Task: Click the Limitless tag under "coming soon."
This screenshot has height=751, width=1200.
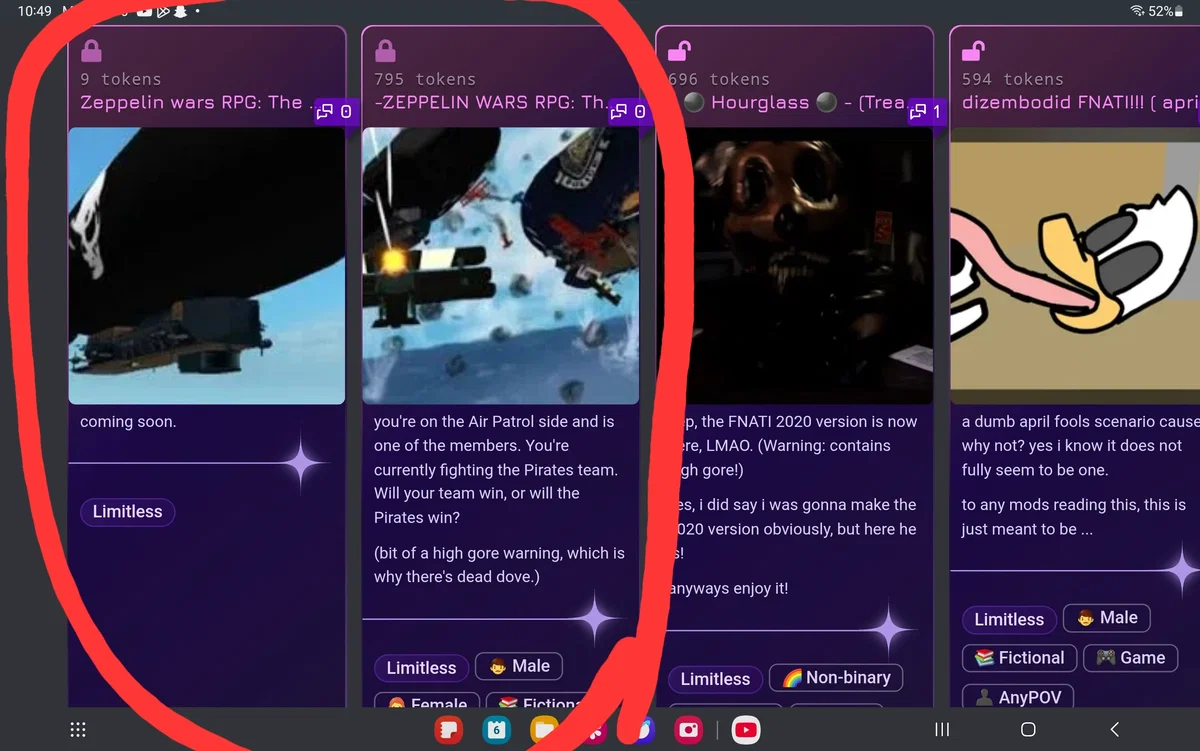Action: click(127, 512)
